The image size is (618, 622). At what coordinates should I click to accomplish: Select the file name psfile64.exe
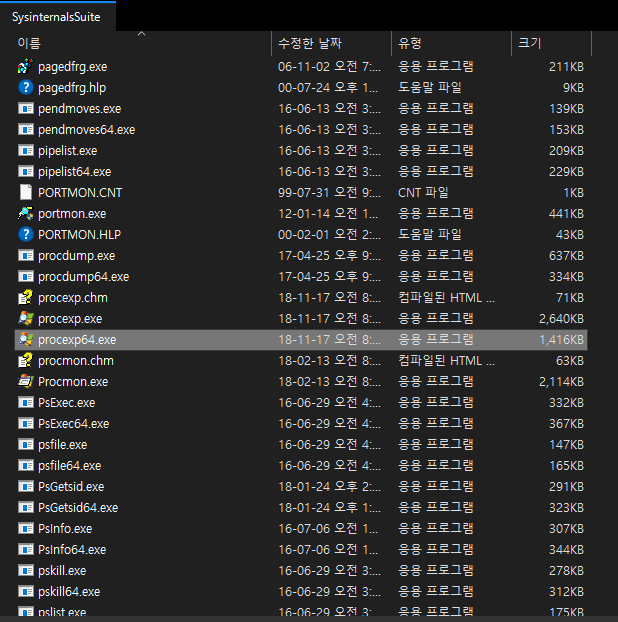[x=69, y=466]
